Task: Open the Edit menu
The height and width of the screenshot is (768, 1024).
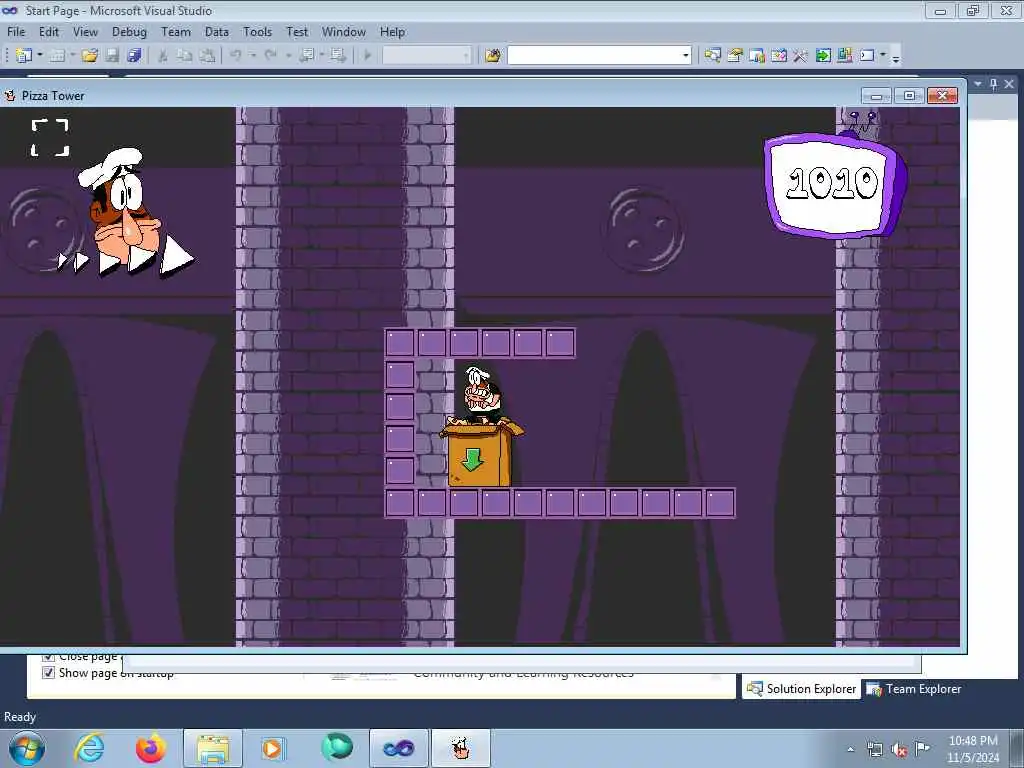Action: point(48,32)
